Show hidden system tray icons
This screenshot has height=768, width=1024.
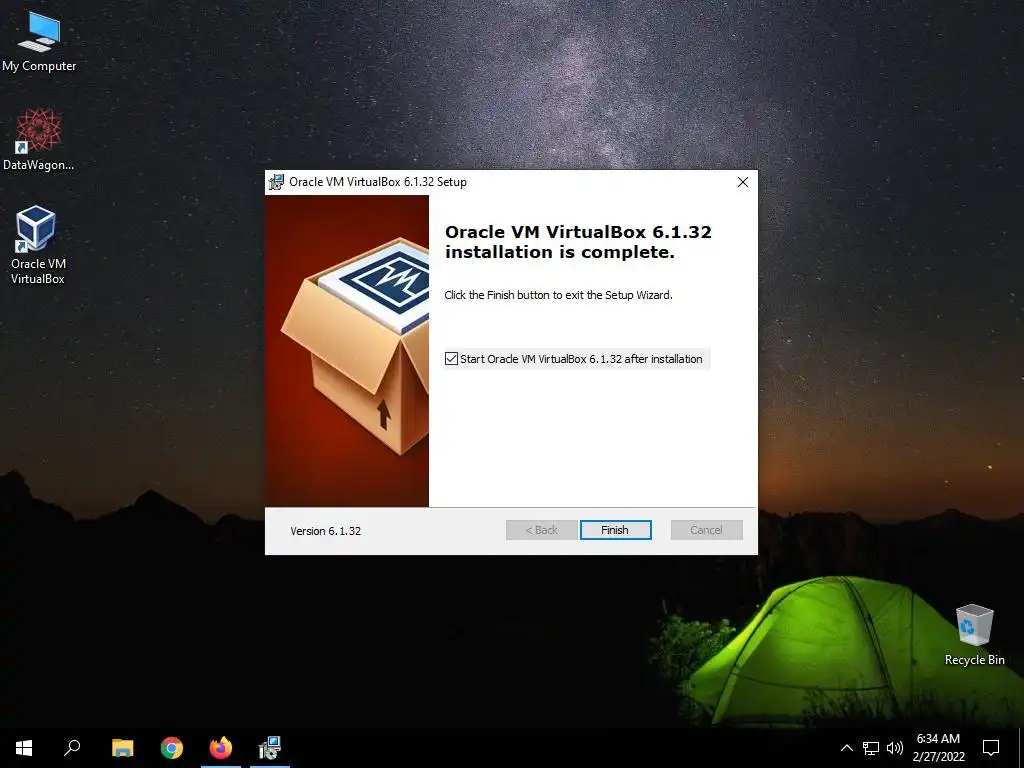(x=846, y=748)
